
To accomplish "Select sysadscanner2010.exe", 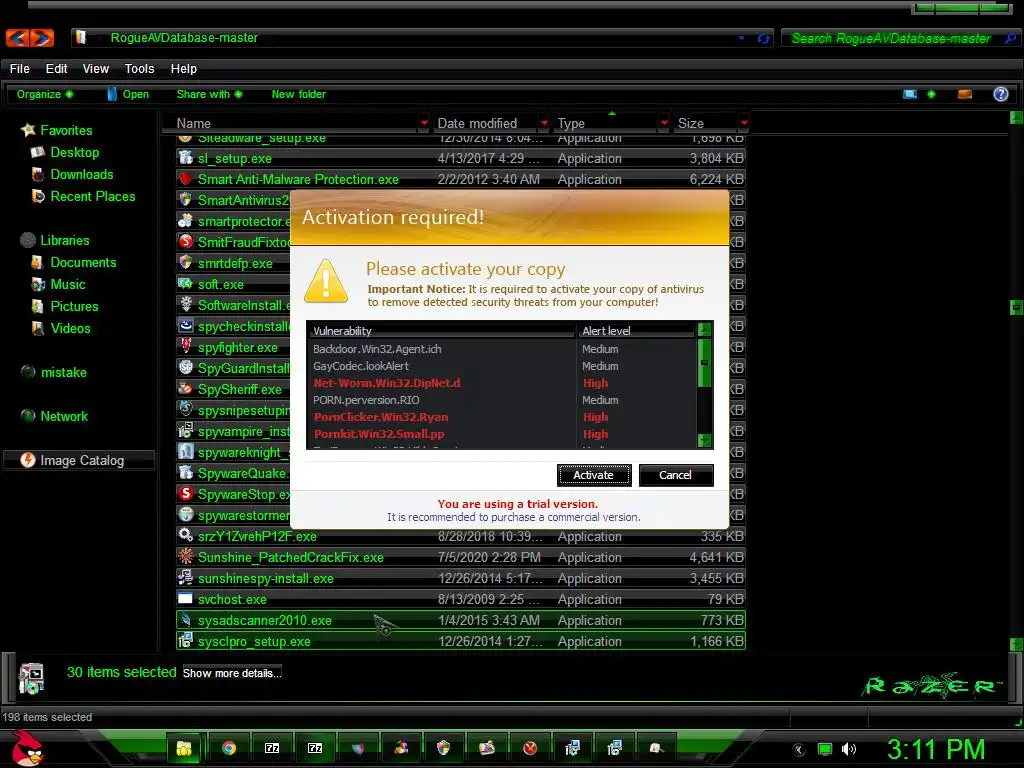I will pyautogui.click(x=460, y=620).
